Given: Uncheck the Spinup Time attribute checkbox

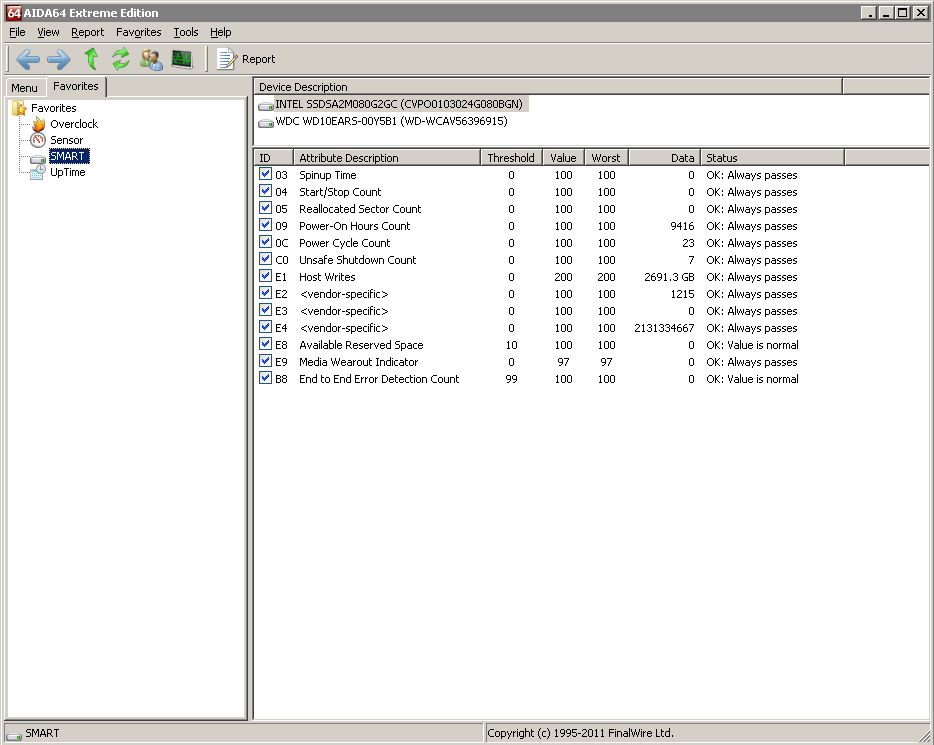Looking at the screenshot, I should 265,174.
